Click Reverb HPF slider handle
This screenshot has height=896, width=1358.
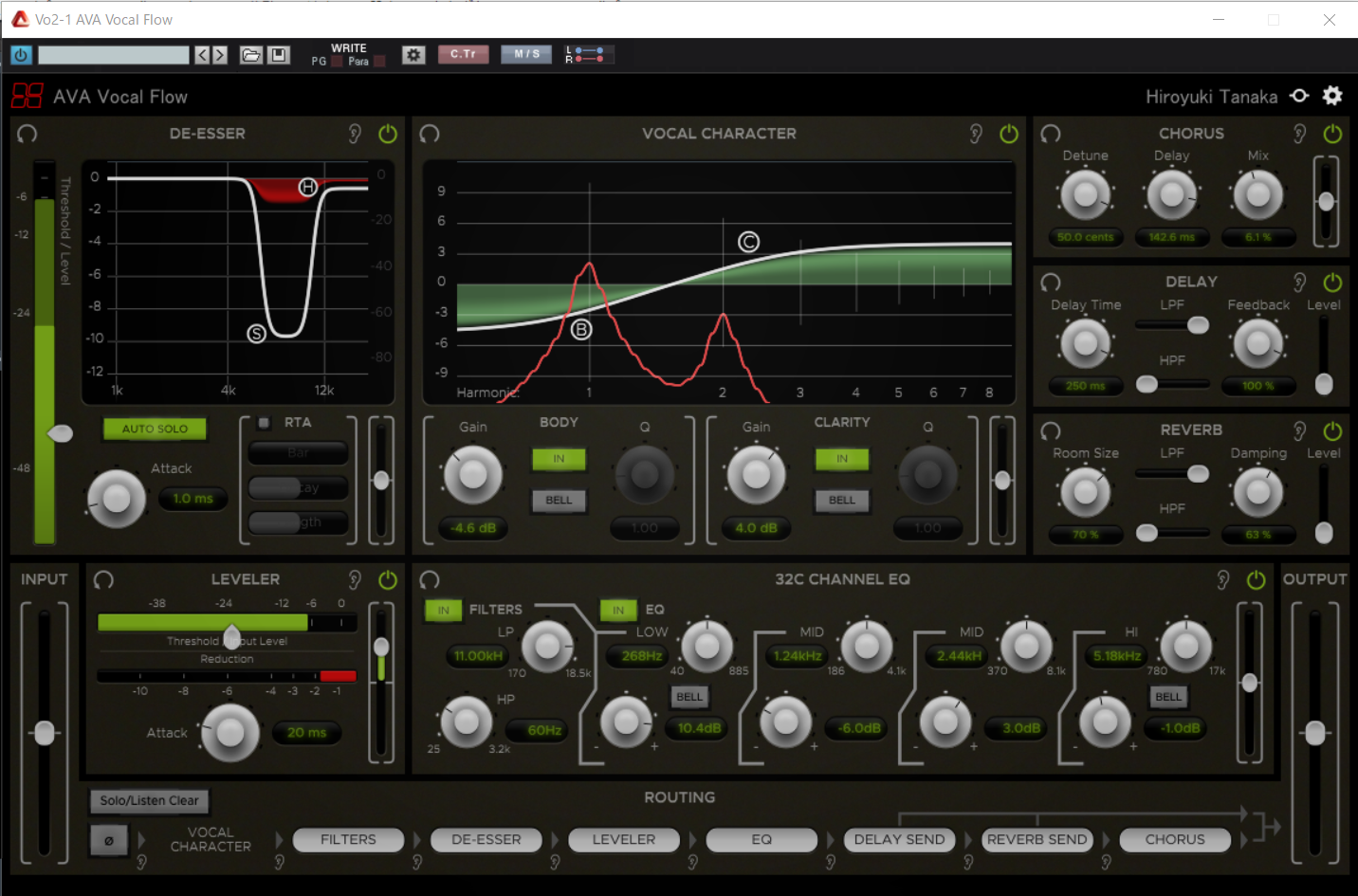(1147, 533)
